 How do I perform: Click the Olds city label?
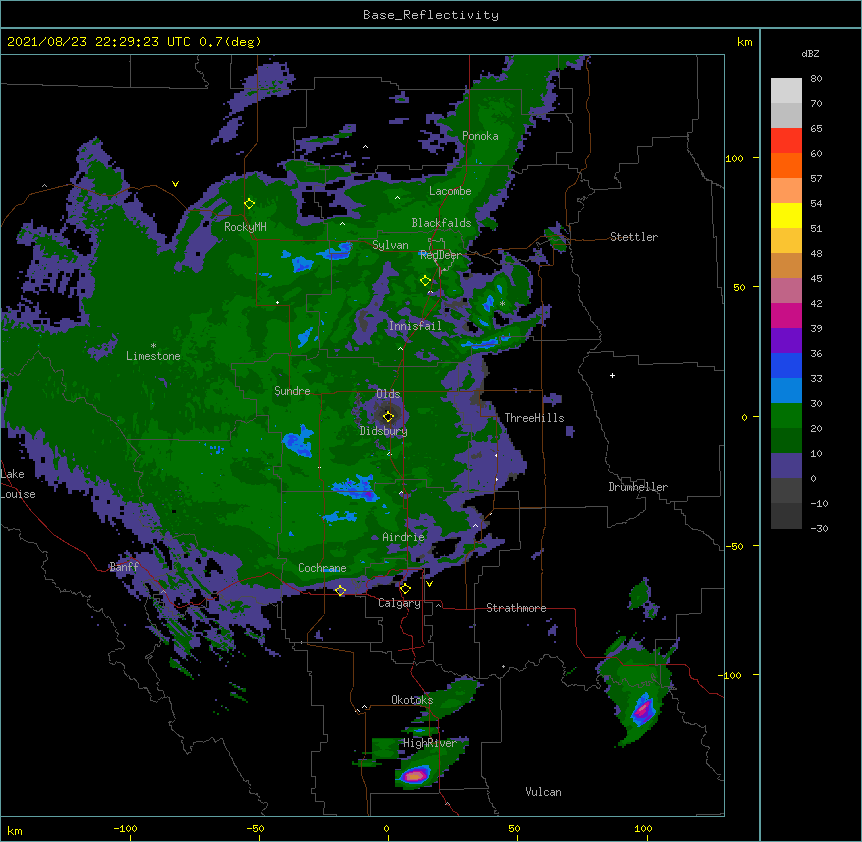pyautogui.click(x=388, y=394)
